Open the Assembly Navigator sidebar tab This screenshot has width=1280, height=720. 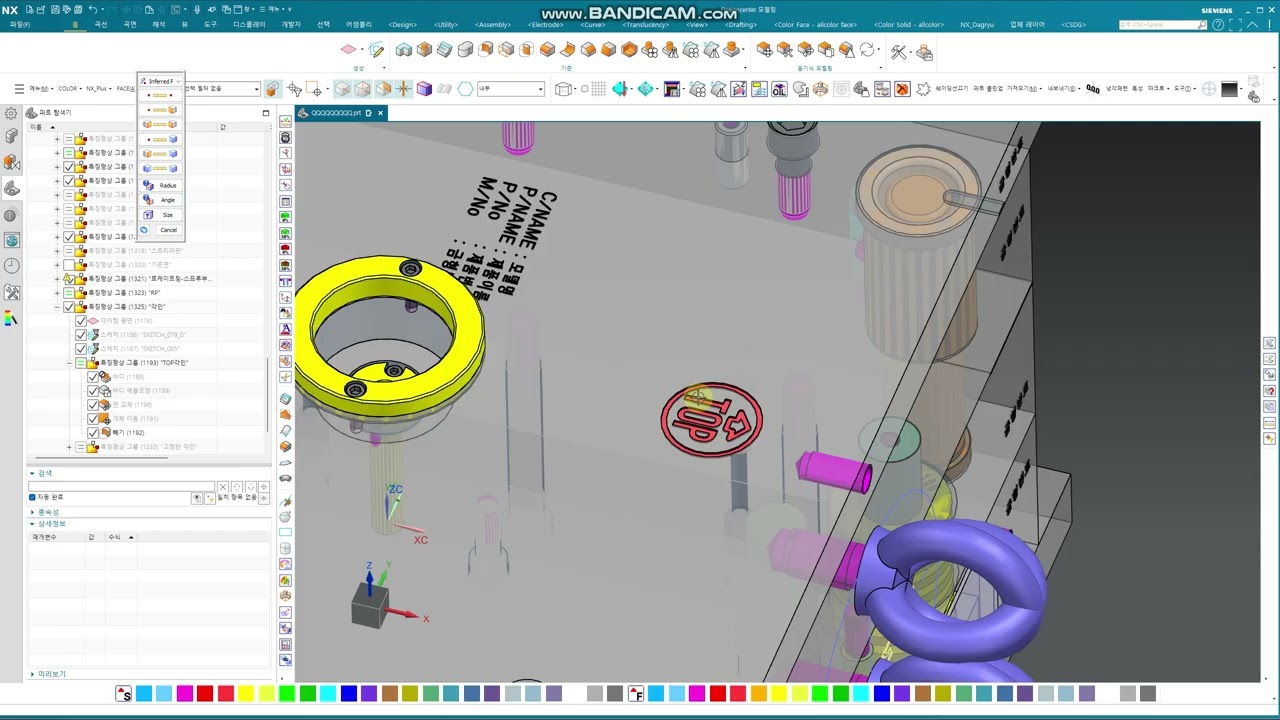point(11,136)
